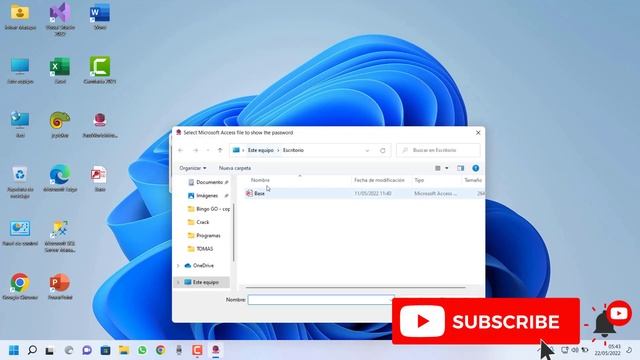Open File Explorer from the taskbar
Image resolution: width=640 pixels, height=360 pixels.
pos(124,350)
